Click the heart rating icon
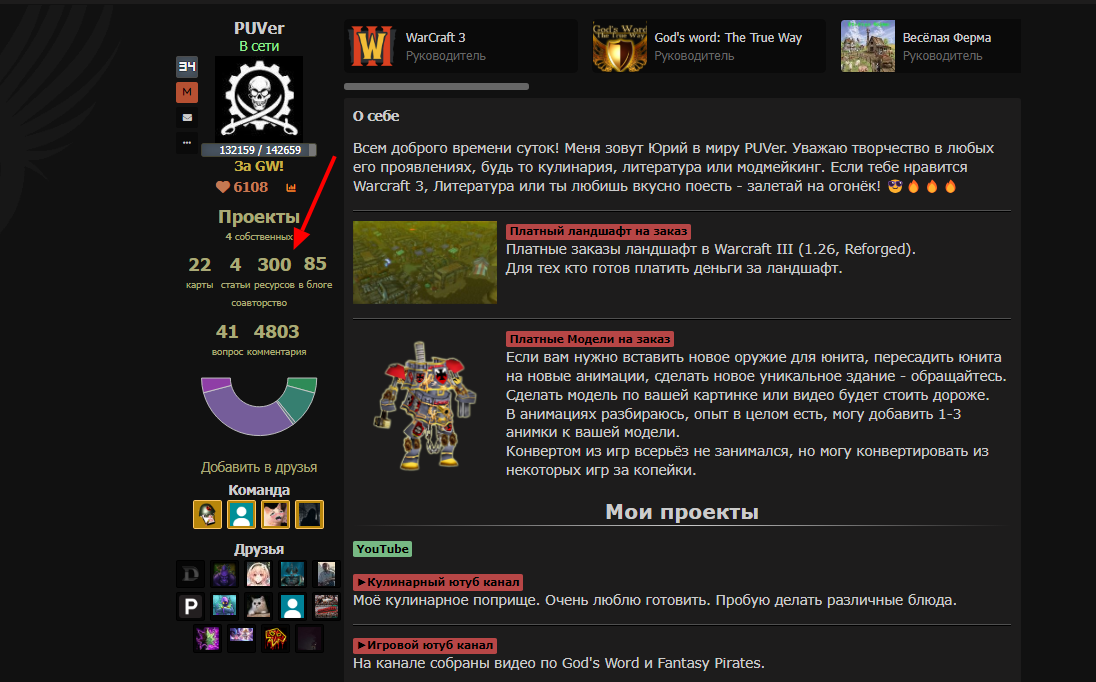The height and width of the screenshot is (682, 1096). coord(222,187)
